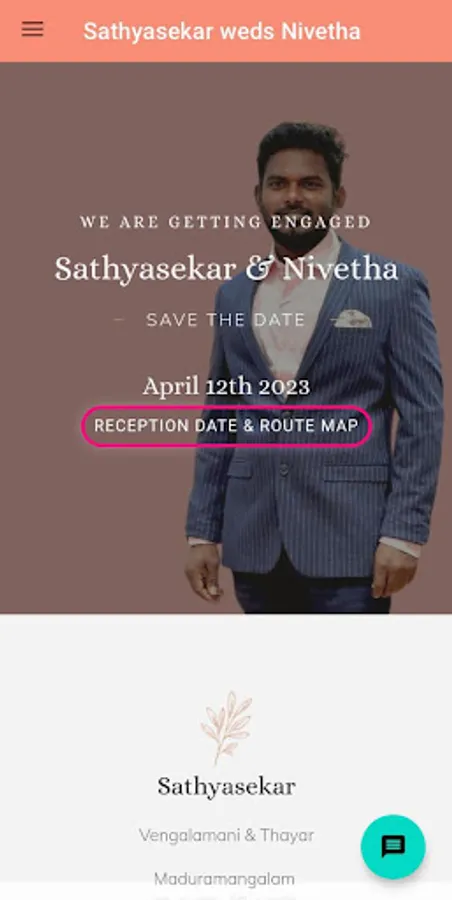Click the blazer button on the suit
The width and height of the screenshot is (452, 900).
[283, 470]
